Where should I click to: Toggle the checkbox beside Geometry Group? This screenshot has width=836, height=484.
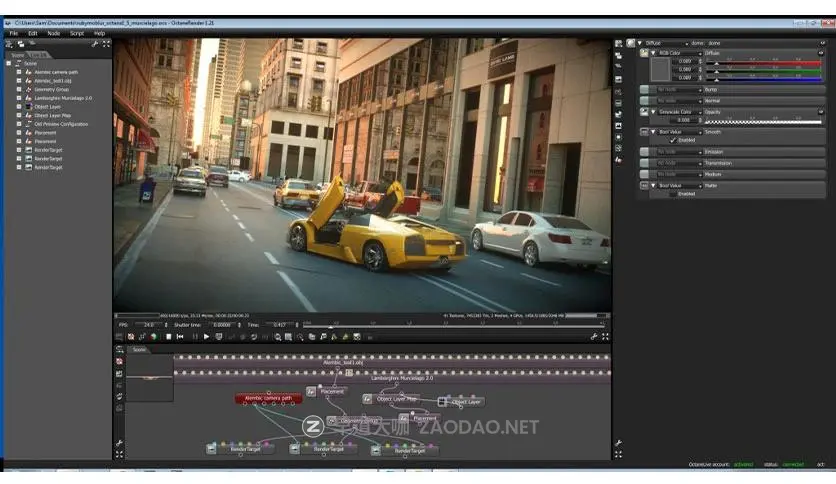click(x=18, y=89)
